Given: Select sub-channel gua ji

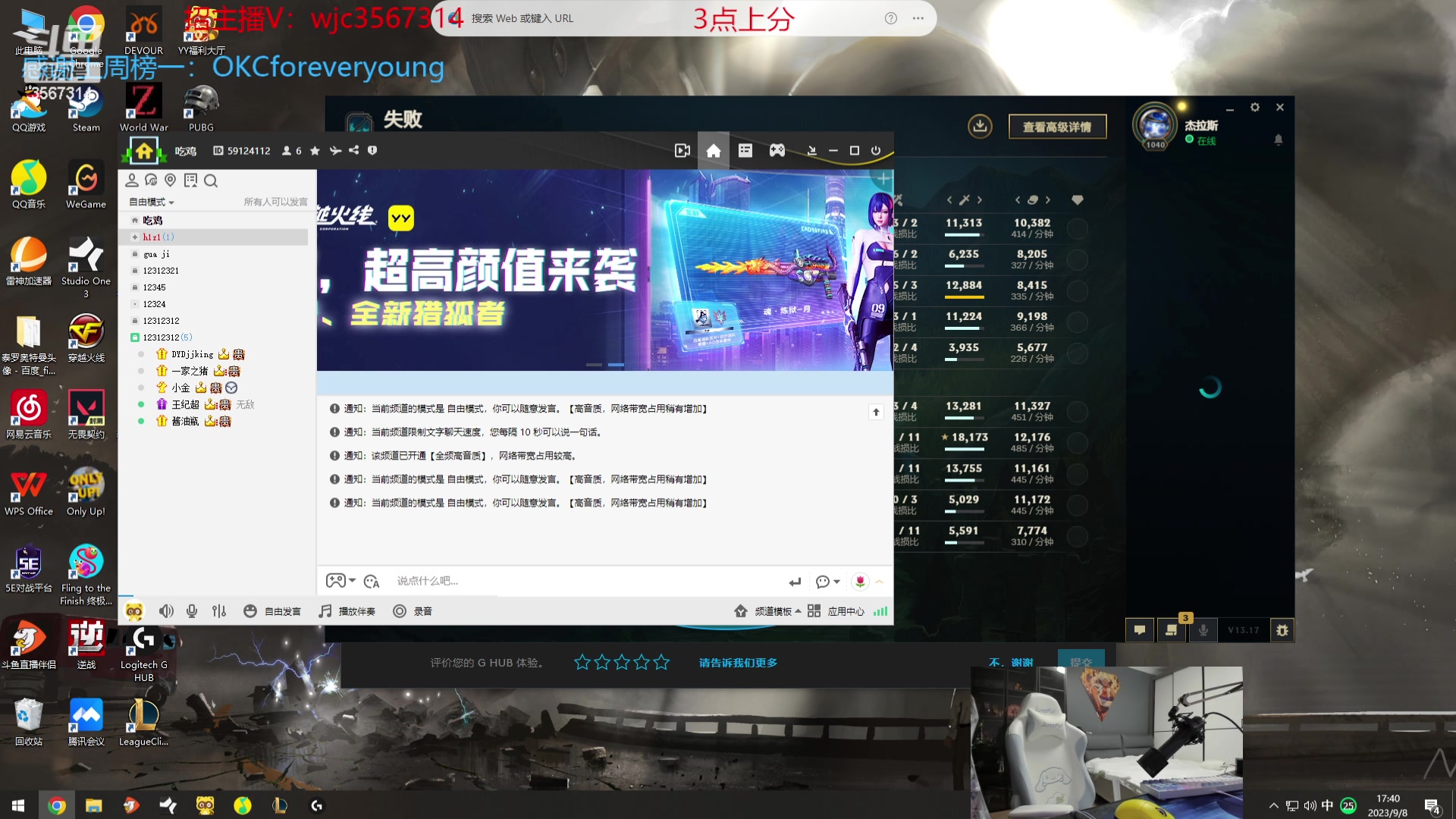Looking at the screenshot, I should (157, 254).
